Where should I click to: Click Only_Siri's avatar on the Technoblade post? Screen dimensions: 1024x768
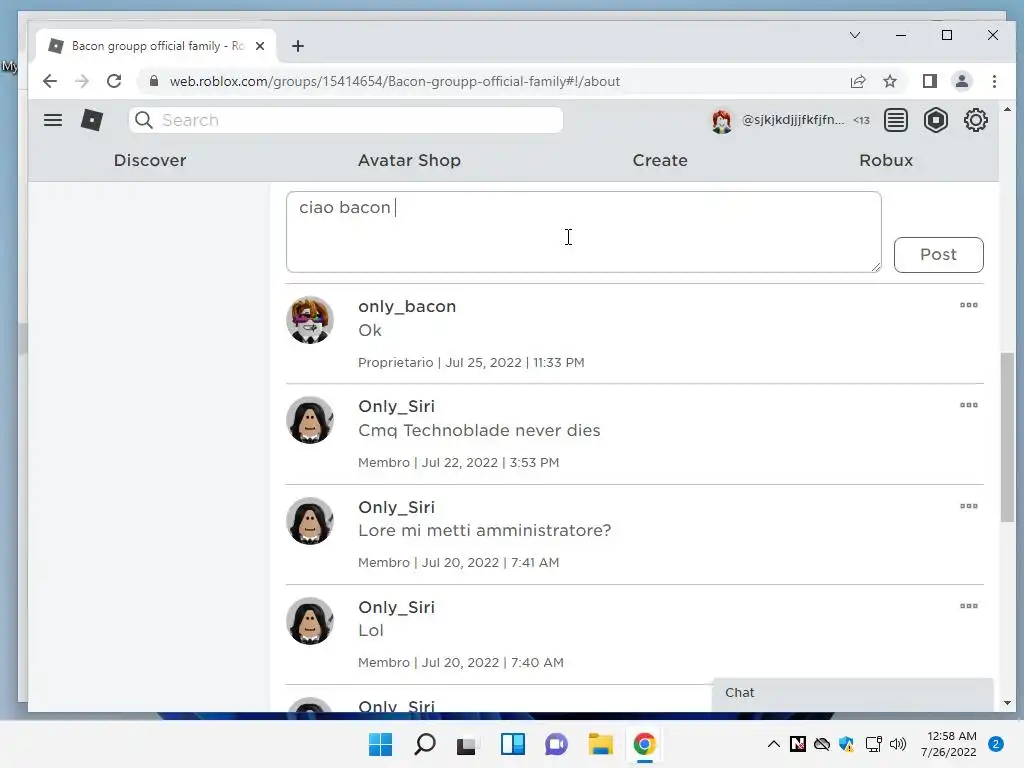click(310, 420)
